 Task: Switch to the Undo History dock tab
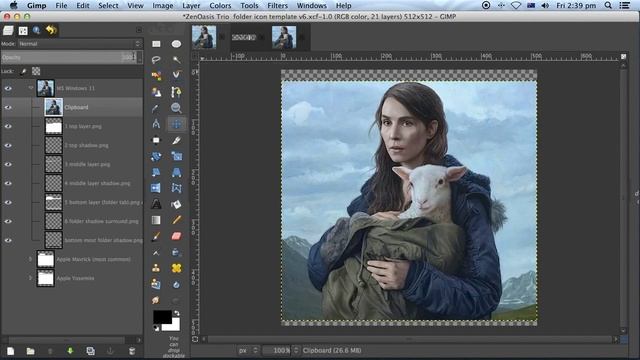51,30
